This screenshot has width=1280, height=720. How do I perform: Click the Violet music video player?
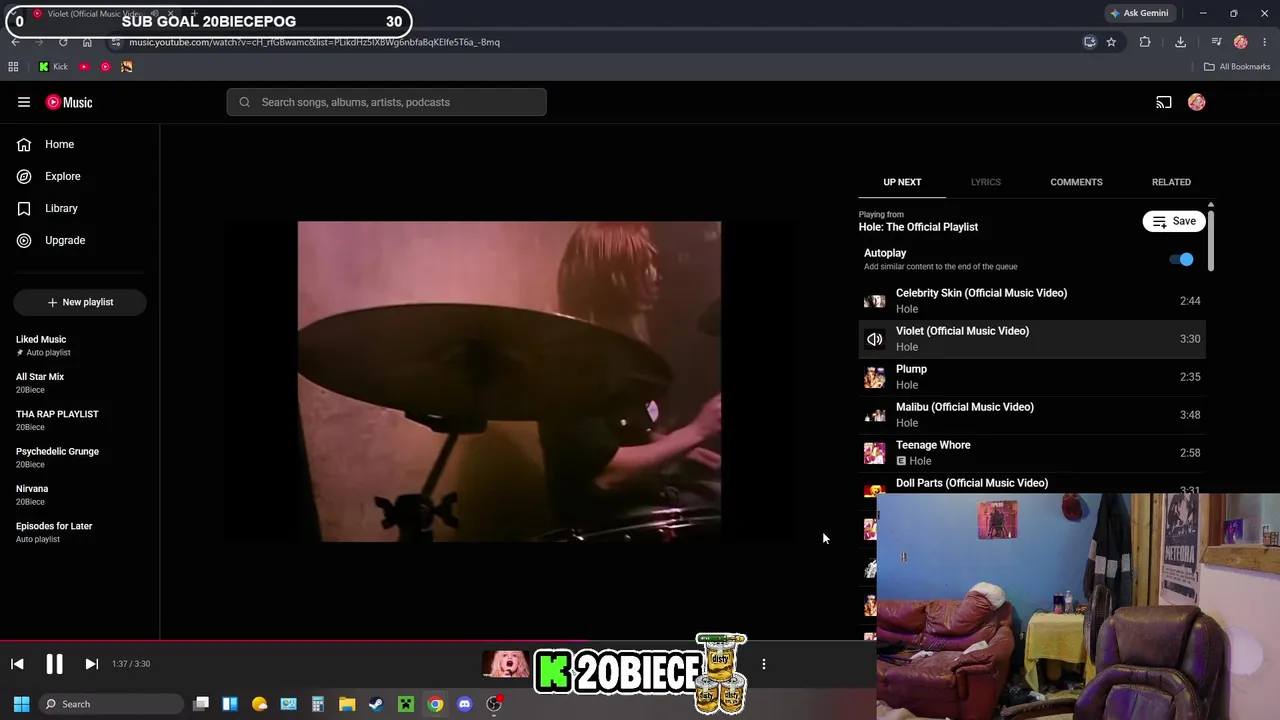coord(509,382)
